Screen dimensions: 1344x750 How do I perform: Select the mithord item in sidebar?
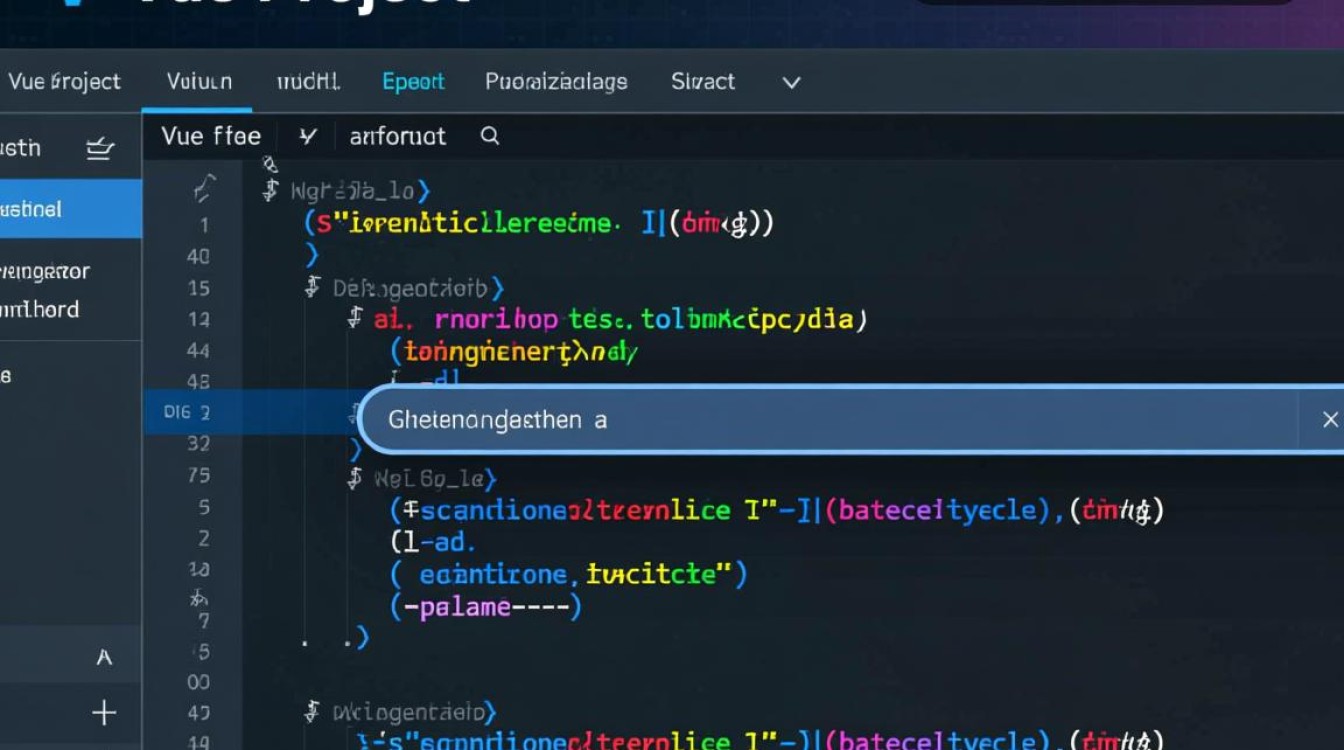[x=40, y=310]
